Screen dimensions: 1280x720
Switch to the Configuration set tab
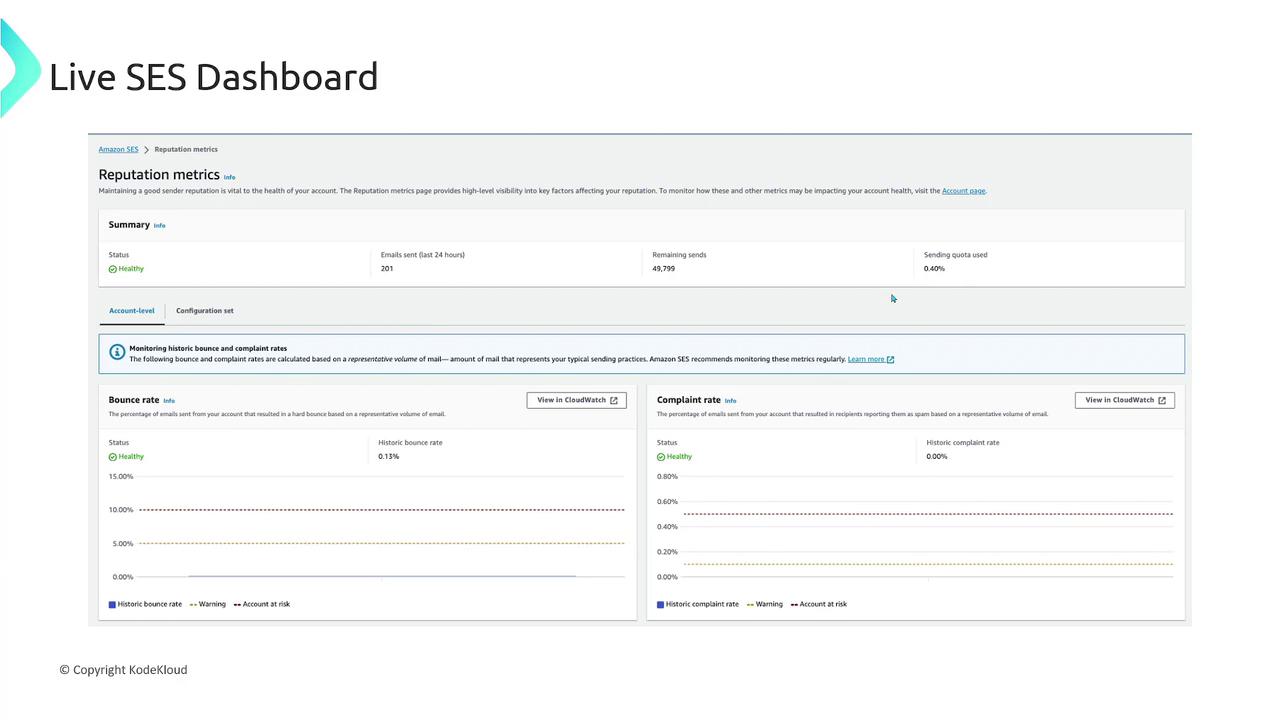tap(204, 311)
